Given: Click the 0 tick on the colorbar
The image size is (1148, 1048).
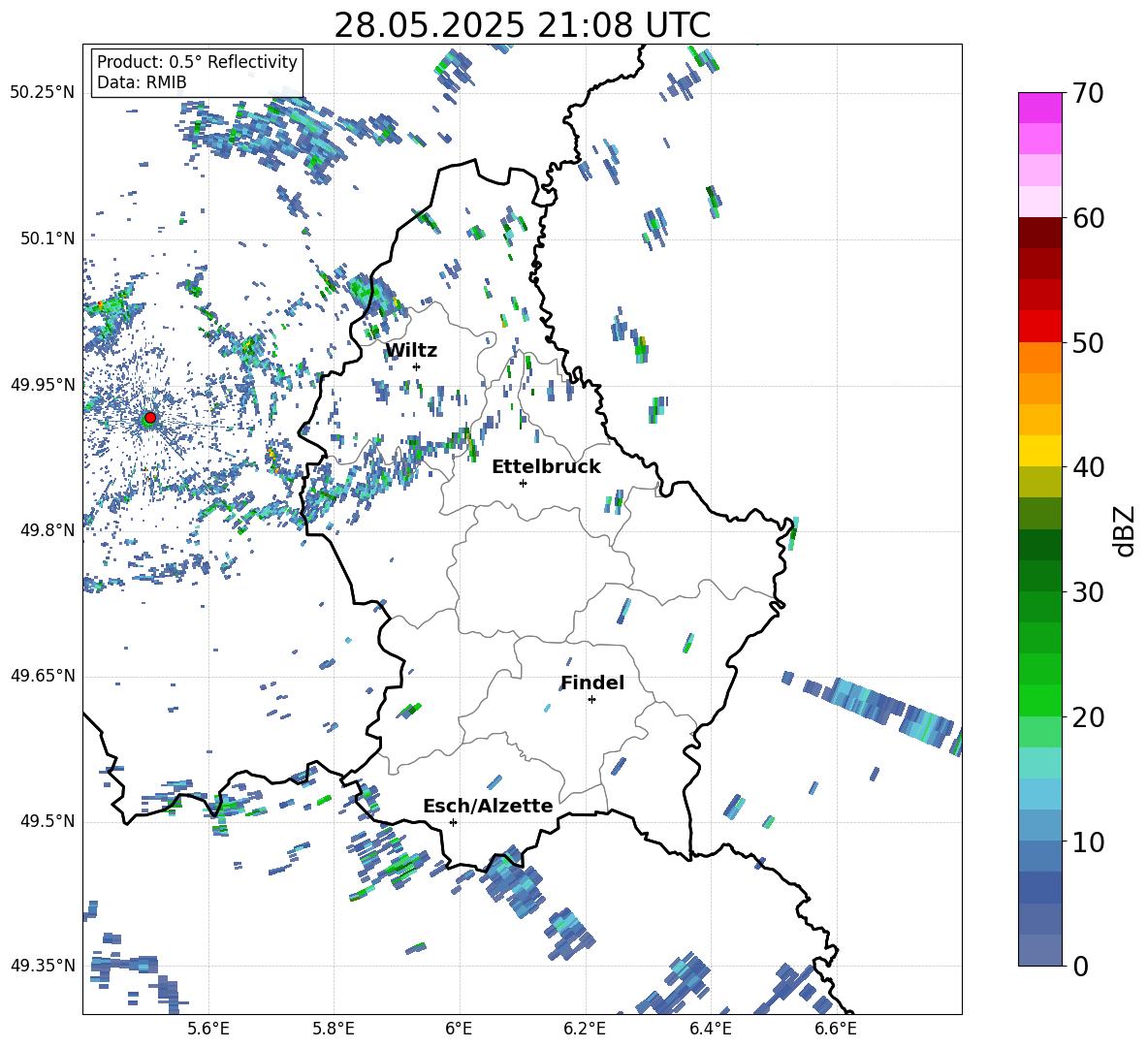Looking at the screenshot, I should [x=1080, y=966].
